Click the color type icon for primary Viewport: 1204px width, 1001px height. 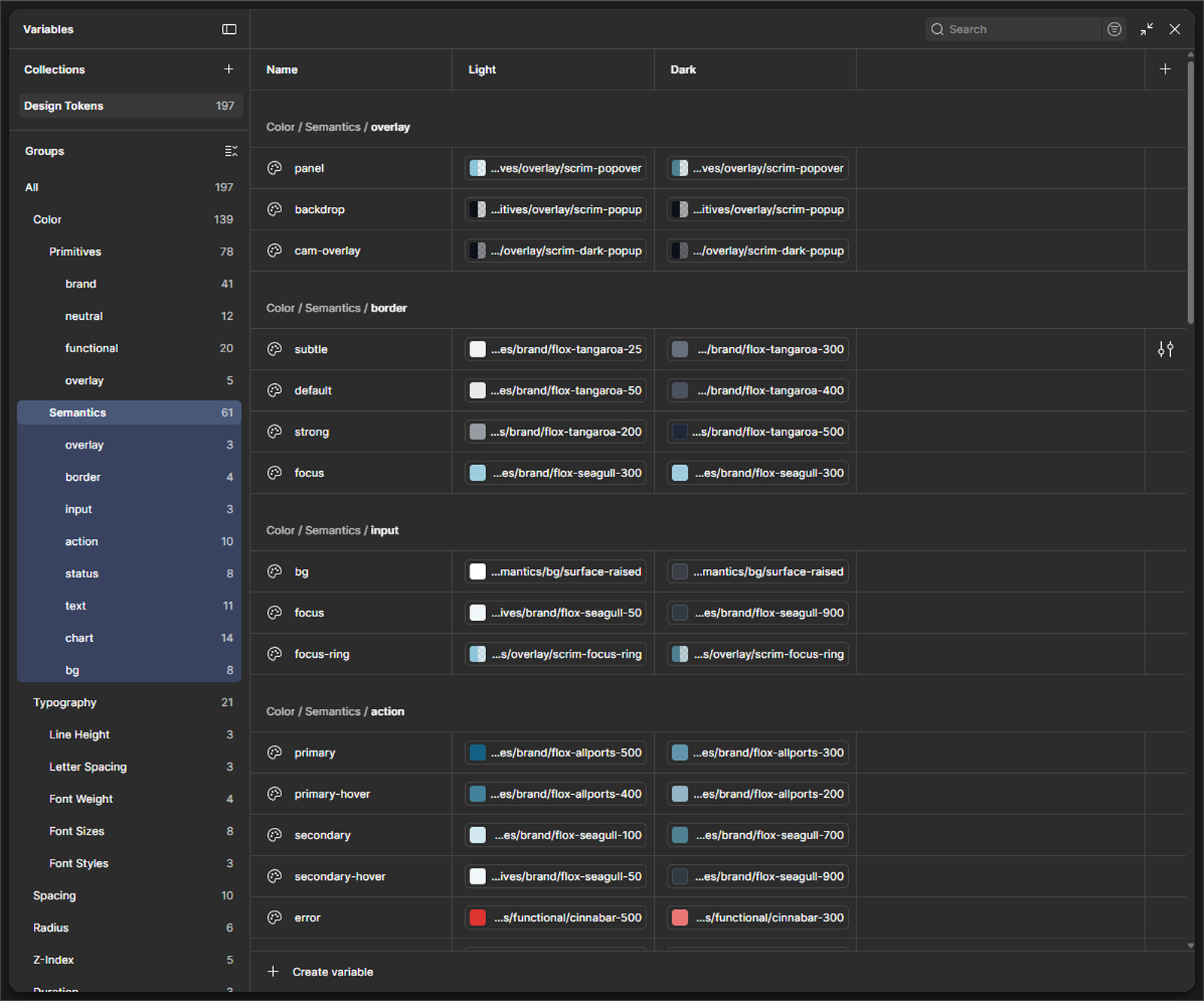coord(275,753)
